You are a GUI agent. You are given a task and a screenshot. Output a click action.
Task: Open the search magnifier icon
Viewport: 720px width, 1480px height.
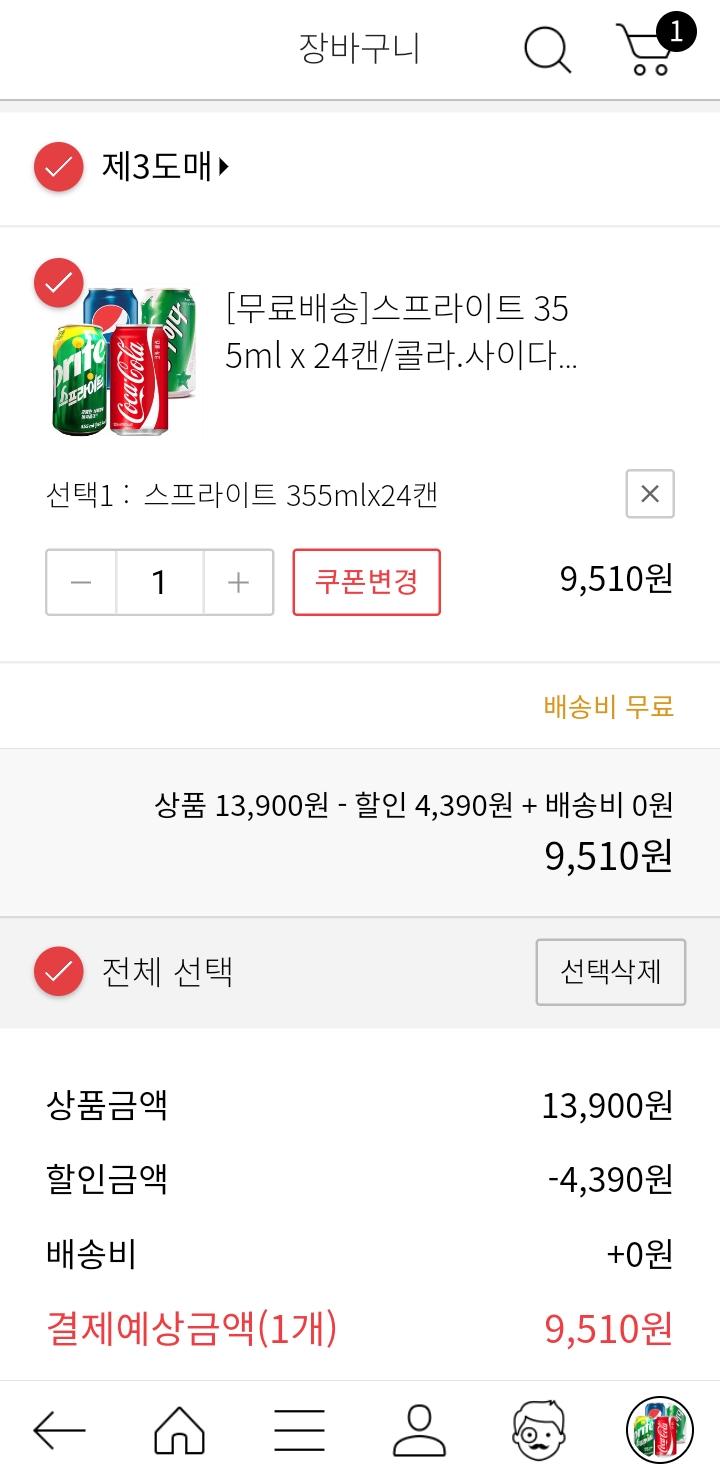(x=547, y=49)
